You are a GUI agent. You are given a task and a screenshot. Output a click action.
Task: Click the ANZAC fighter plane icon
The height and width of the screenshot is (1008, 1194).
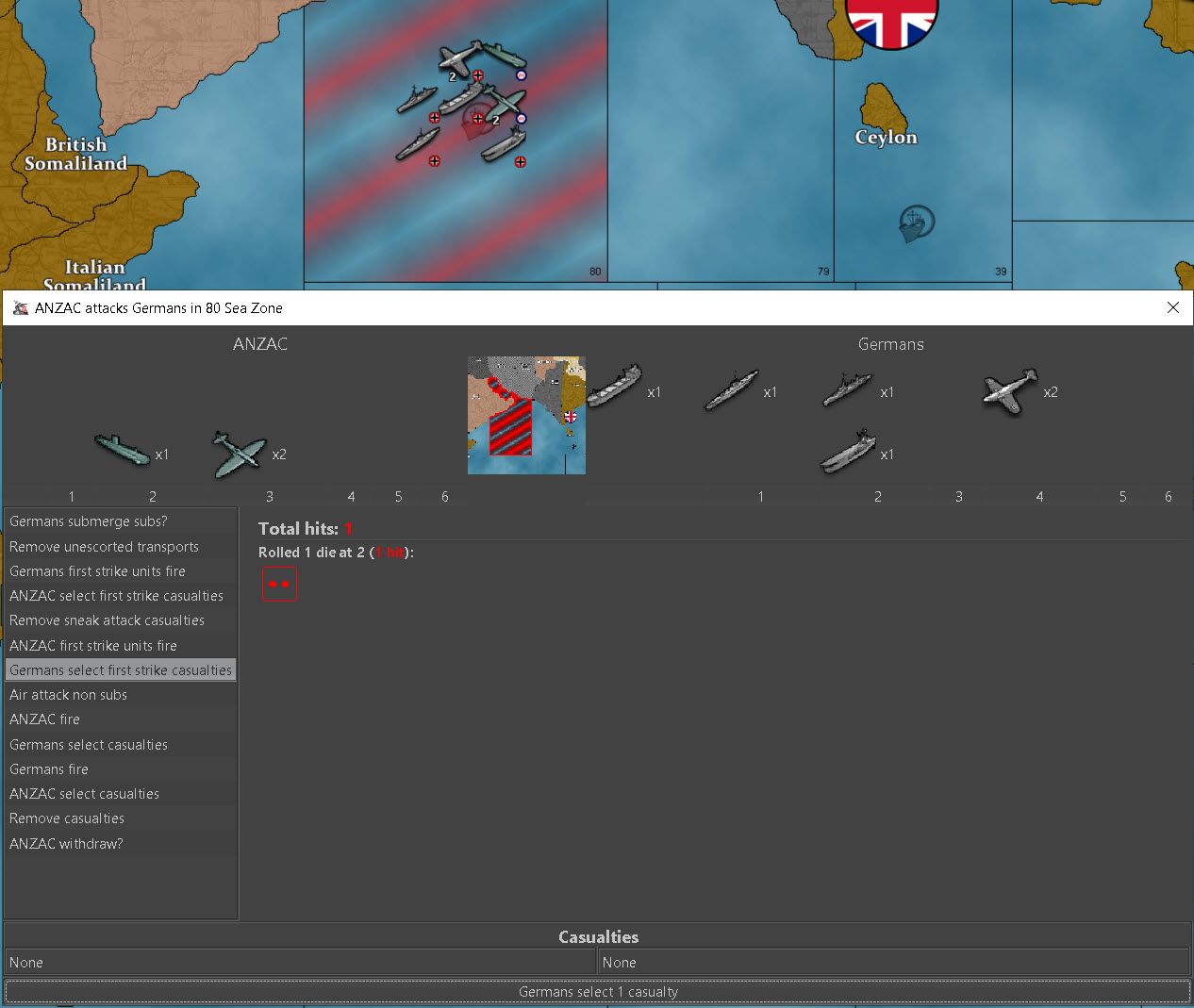click(x=239, y=454)
